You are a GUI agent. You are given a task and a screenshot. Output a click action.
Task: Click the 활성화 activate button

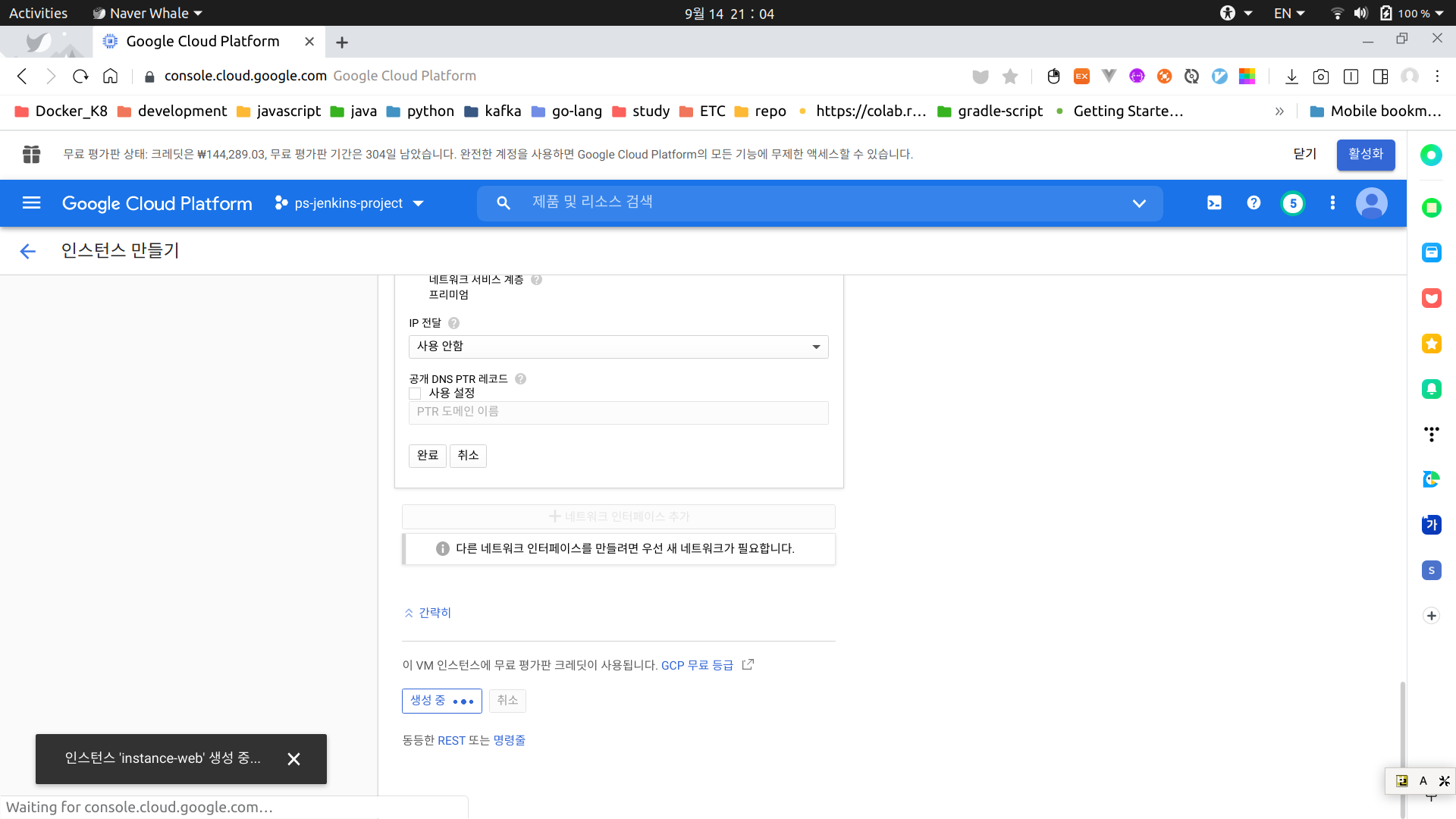click(x=1365, y=154)
